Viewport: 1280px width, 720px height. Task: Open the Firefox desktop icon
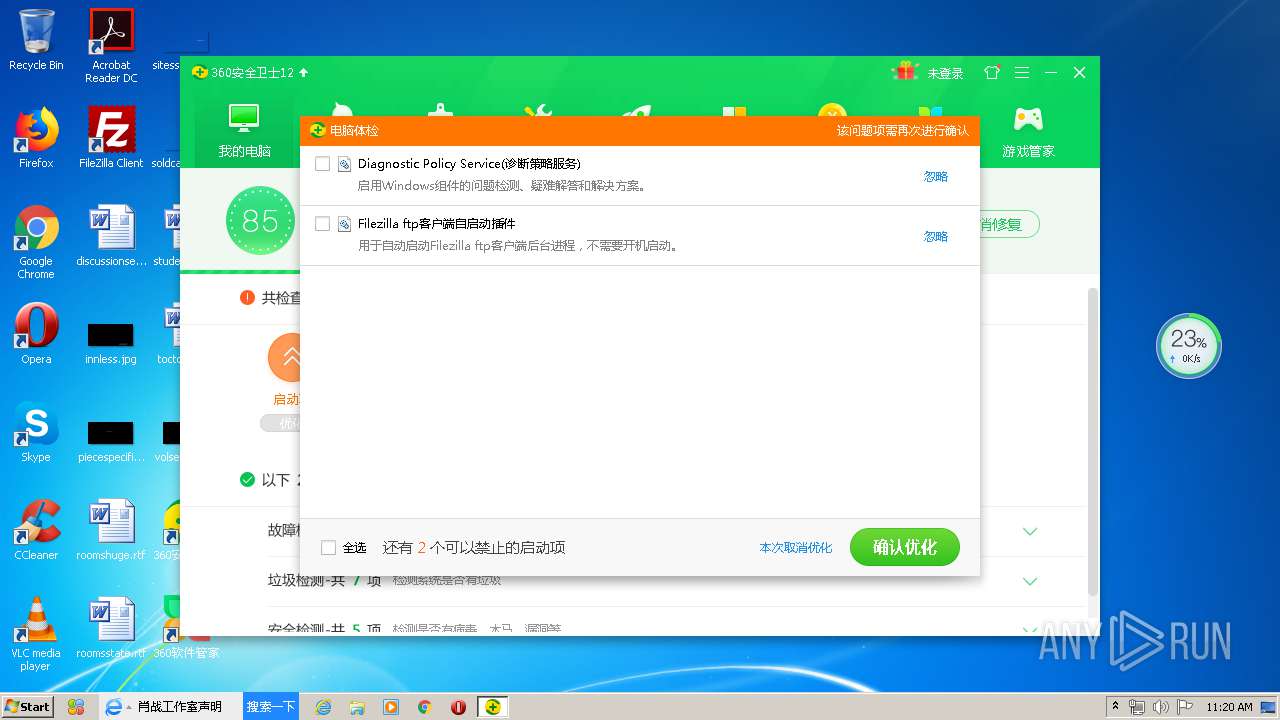click(36, 138)
